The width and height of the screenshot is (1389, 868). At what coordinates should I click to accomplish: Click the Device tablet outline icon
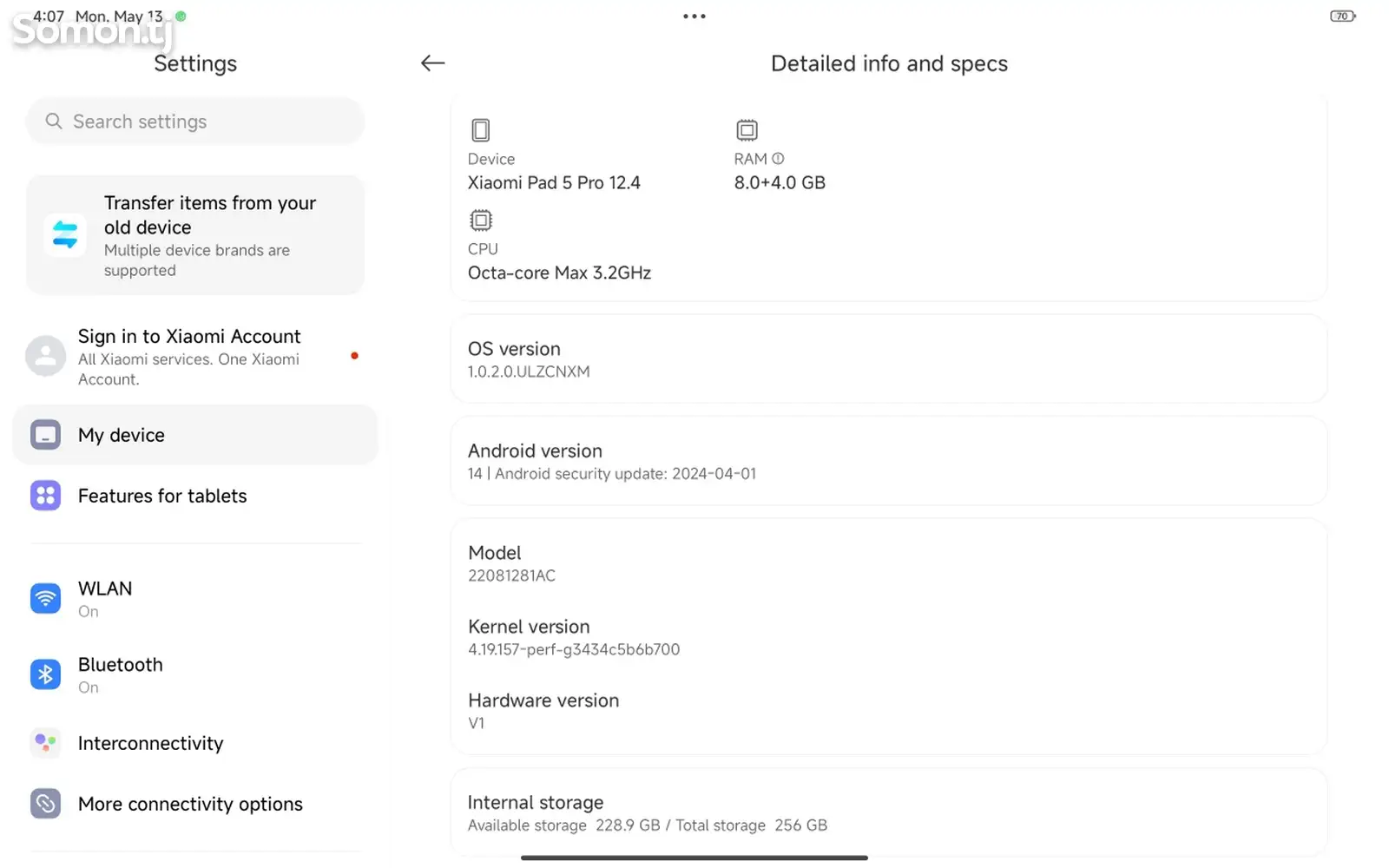(480, 130)
